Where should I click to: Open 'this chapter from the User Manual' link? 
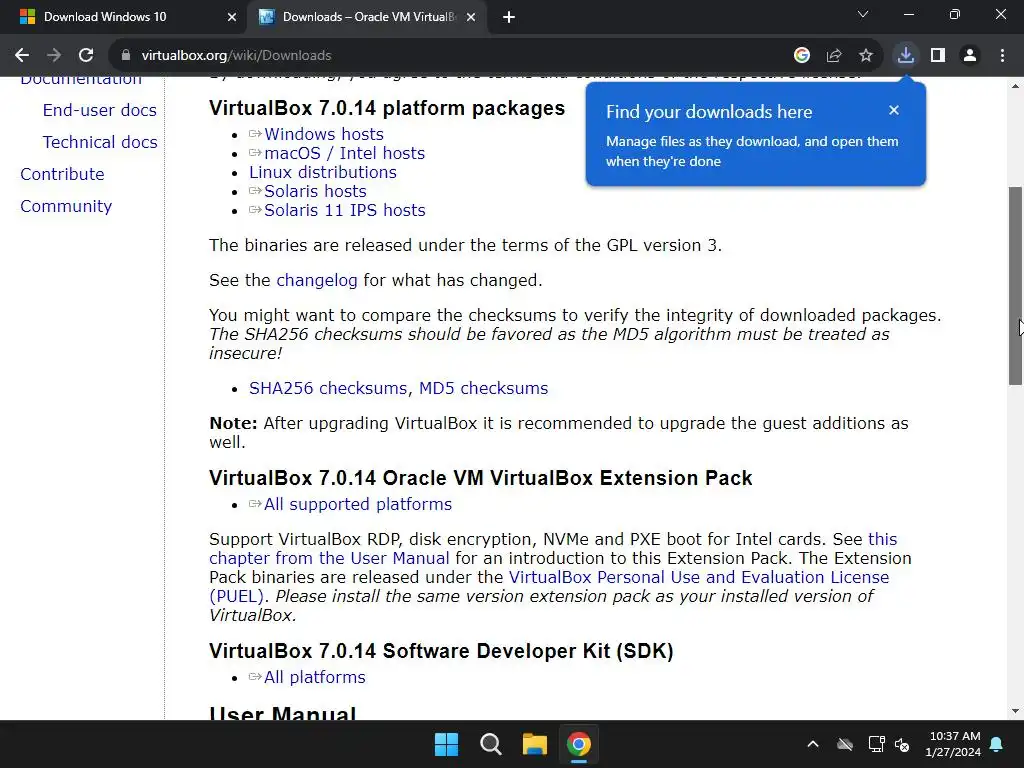[329, 558]
